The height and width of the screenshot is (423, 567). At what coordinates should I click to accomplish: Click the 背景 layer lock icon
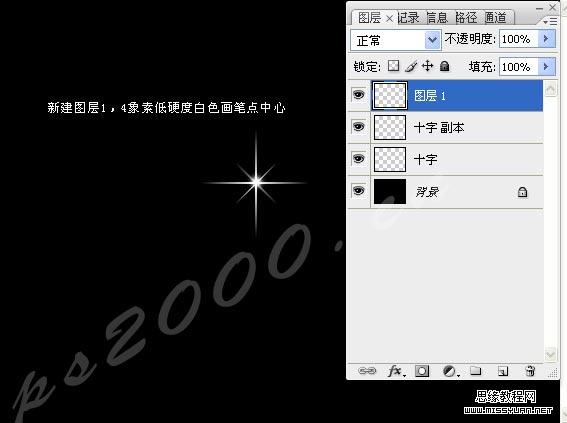tap(522, 192)
